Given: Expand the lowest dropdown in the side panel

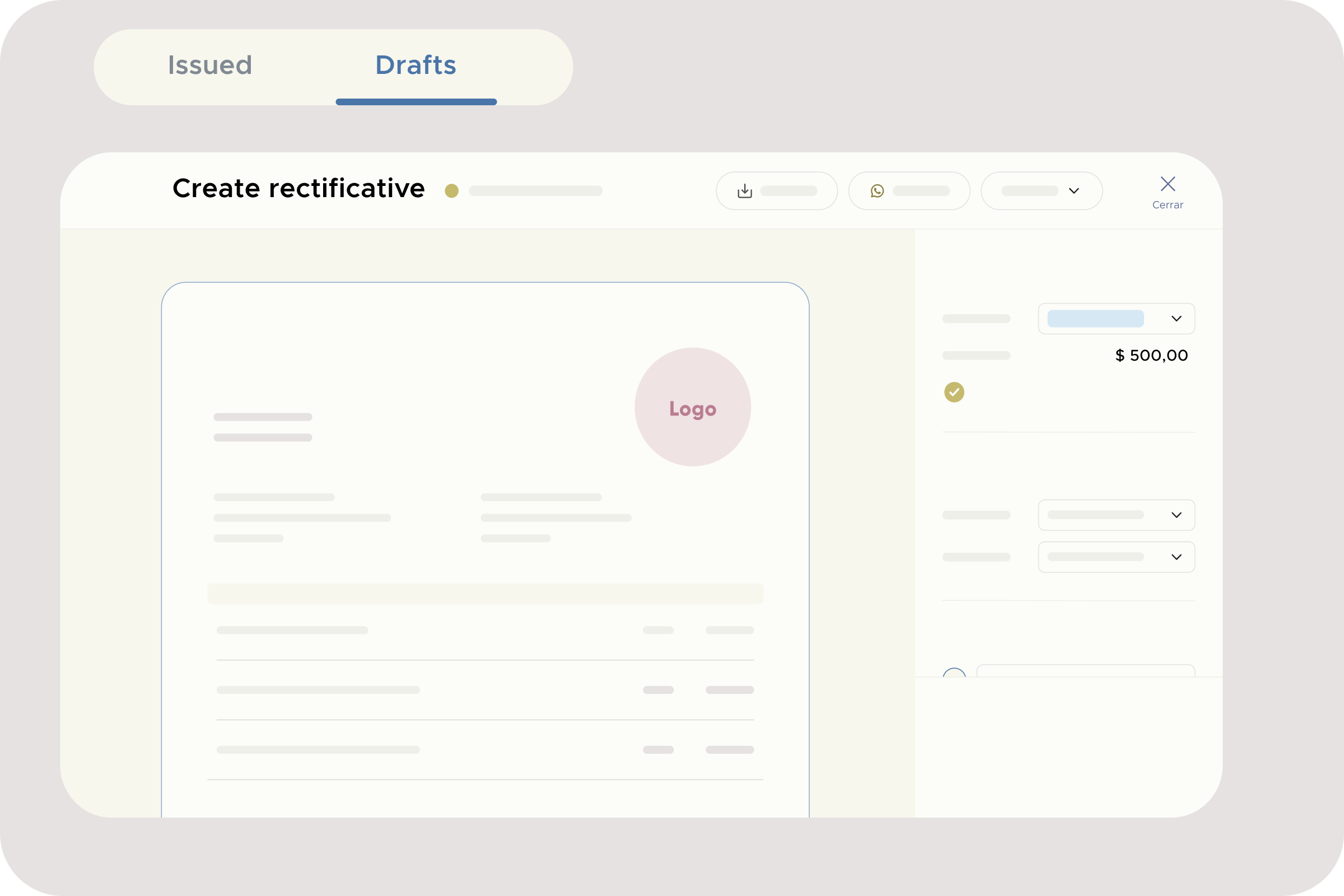Looking at the screenshot, I should coord(1116,557).
